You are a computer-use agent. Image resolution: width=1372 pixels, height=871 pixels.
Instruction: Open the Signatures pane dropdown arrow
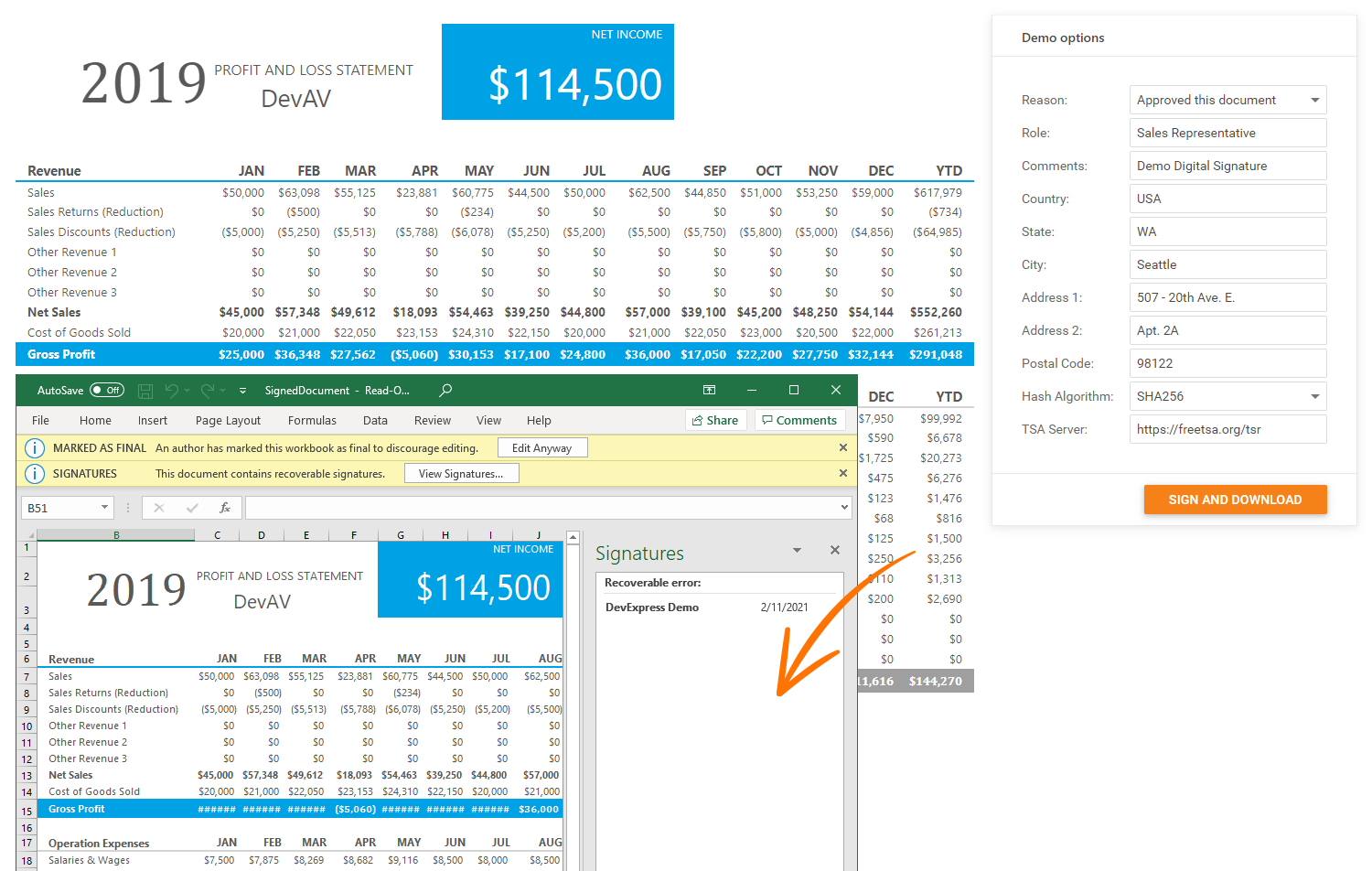[797, 550]
